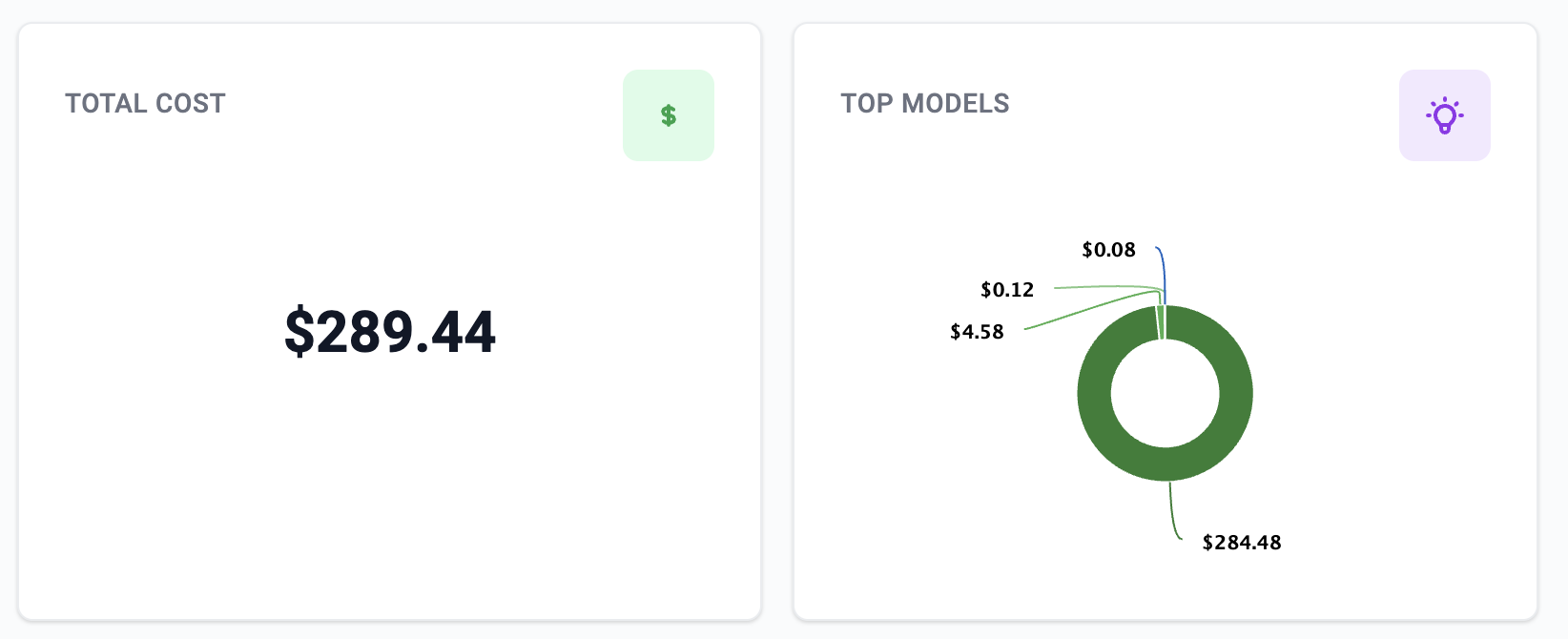Screen dimensions: 1568x639
Task: Click the $284.48 chart label
Action: pos(1241,543)
